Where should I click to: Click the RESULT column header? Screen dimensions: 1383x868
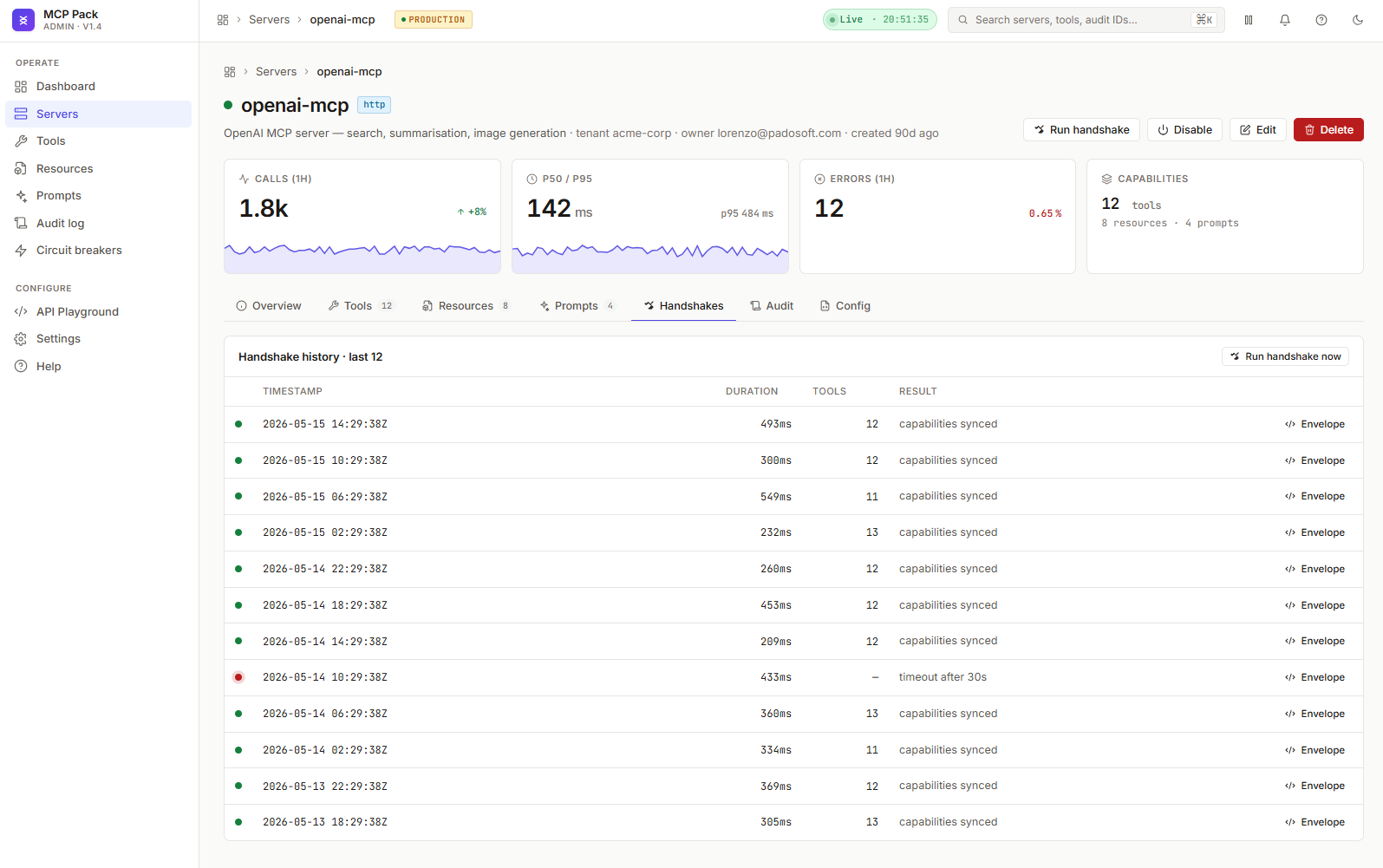(x=917, y=392)
